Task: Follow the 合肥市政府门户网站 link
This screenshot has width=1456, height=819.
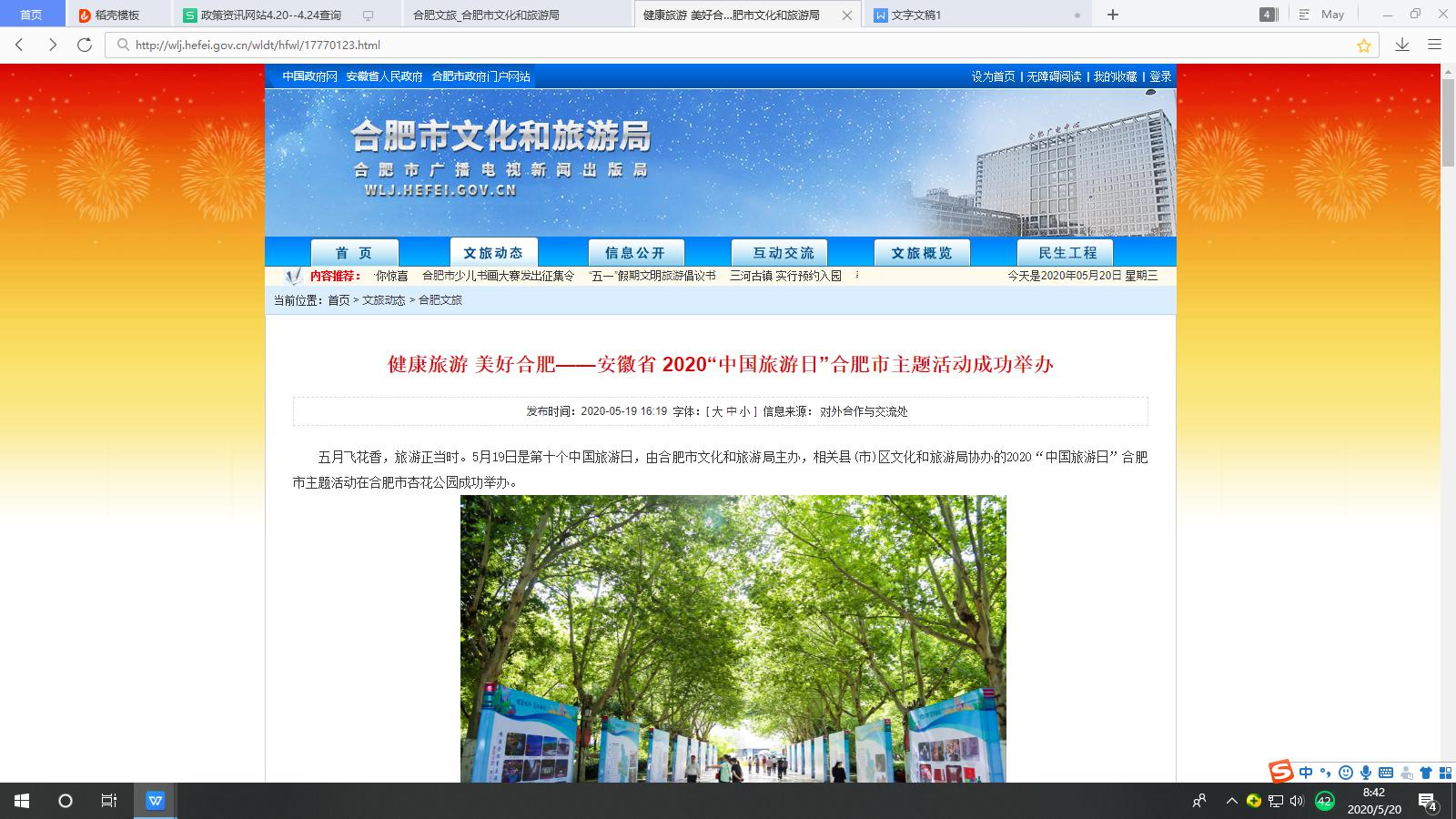Action: coord(480,76)
